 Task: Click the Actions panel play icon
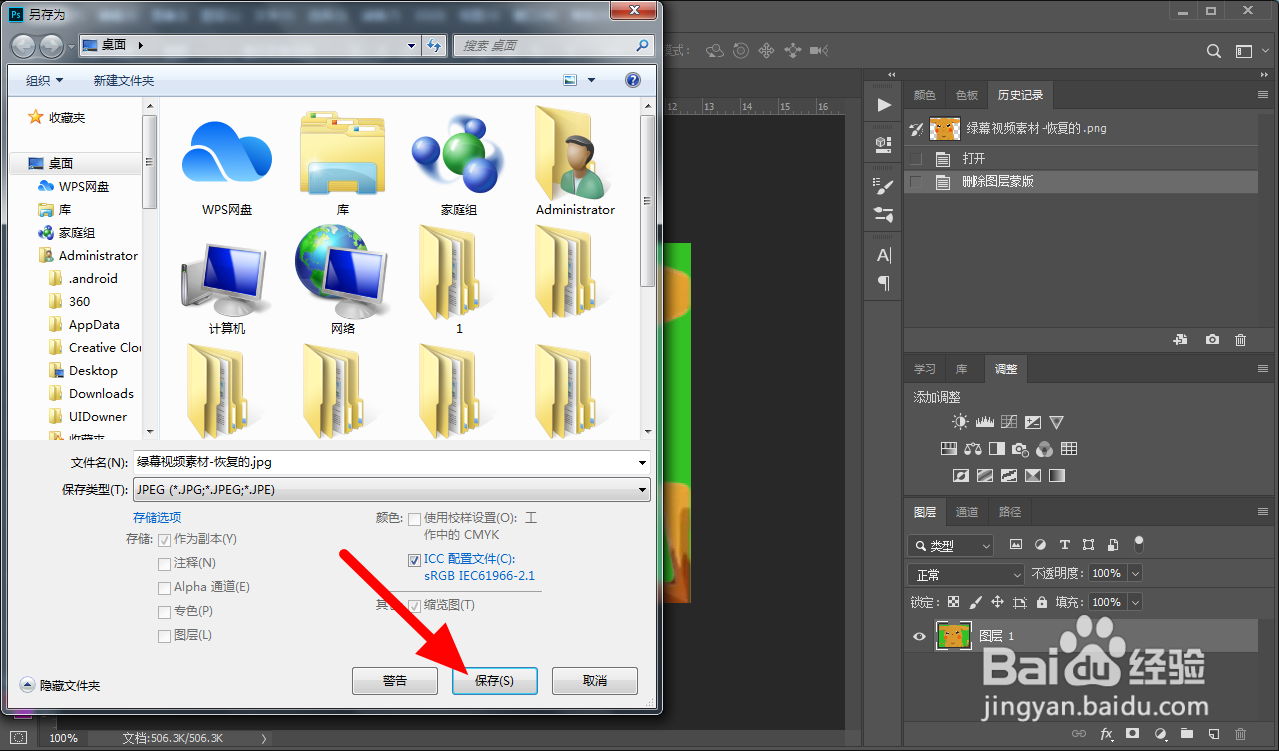pos(883,105)
